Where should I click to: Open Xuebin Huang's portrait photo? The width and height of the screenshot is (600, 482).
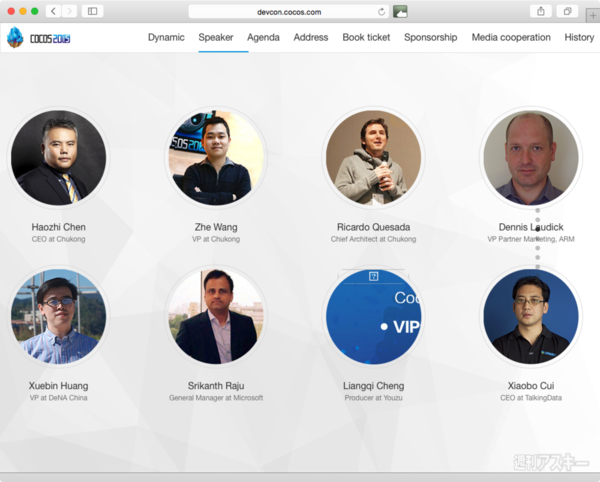click(x=59, y=316)
